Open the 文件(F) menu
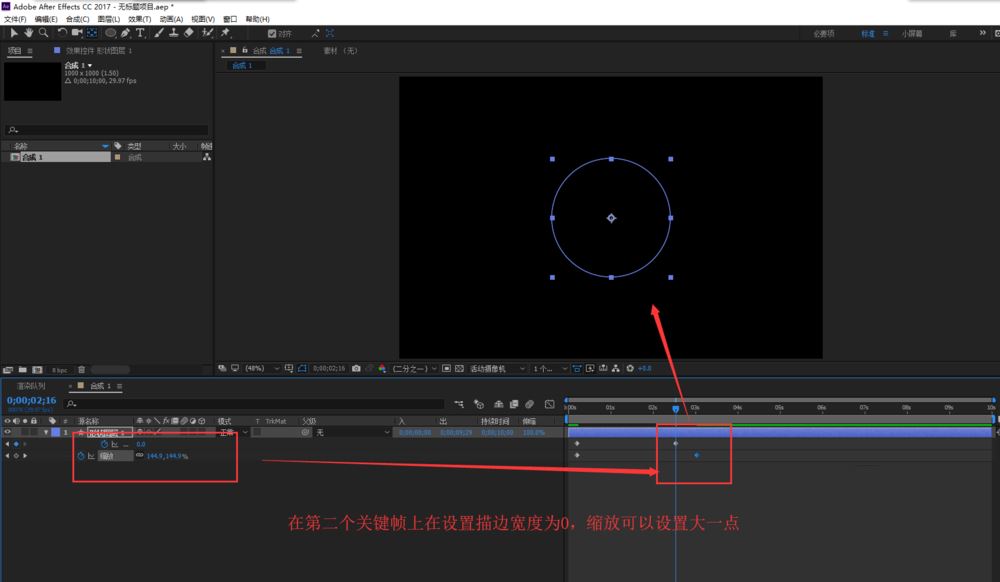Viewport: 1000px width, 582px height. [x=15, y=19]
